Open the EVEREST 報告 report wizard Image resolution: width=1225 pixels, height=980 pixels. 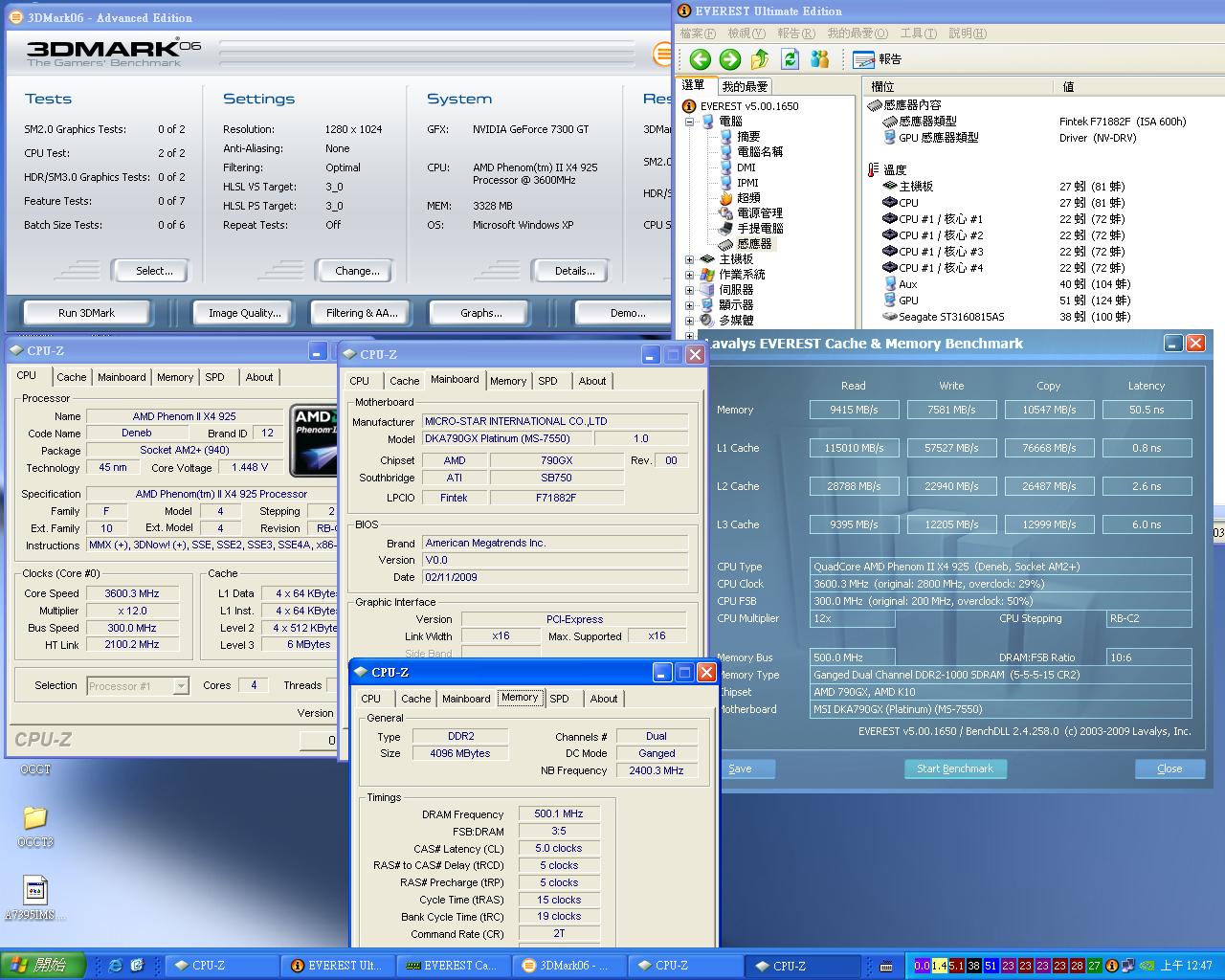tap(877, 59)
